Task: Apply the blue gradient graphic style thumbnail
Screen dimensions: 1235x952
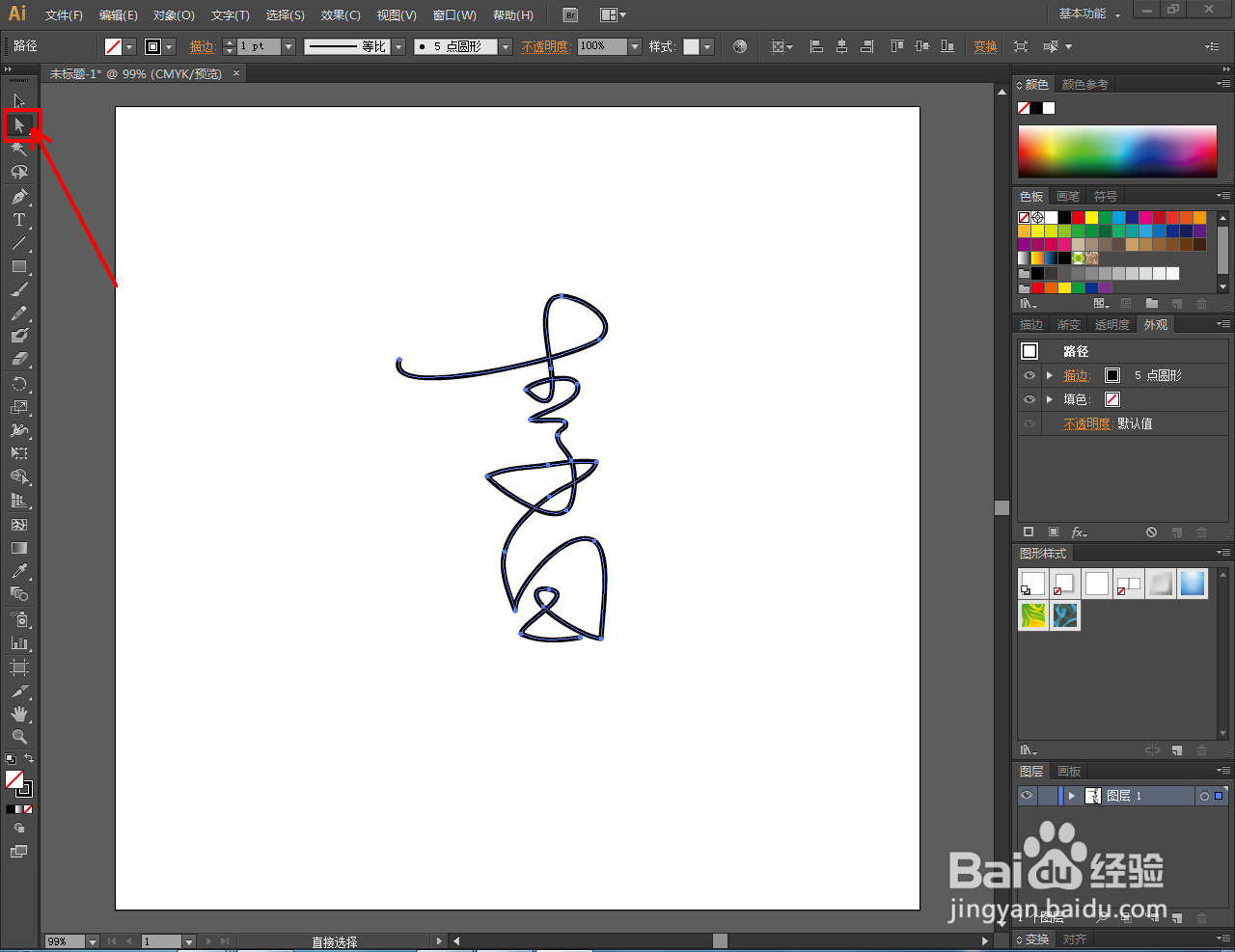Action: 1193,583
